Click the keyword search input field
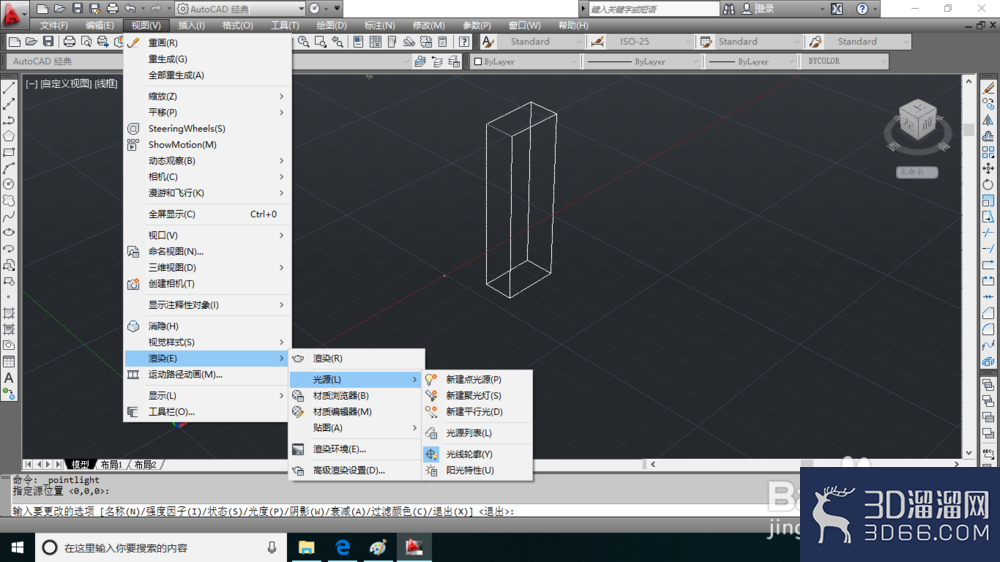 [653, 9]
